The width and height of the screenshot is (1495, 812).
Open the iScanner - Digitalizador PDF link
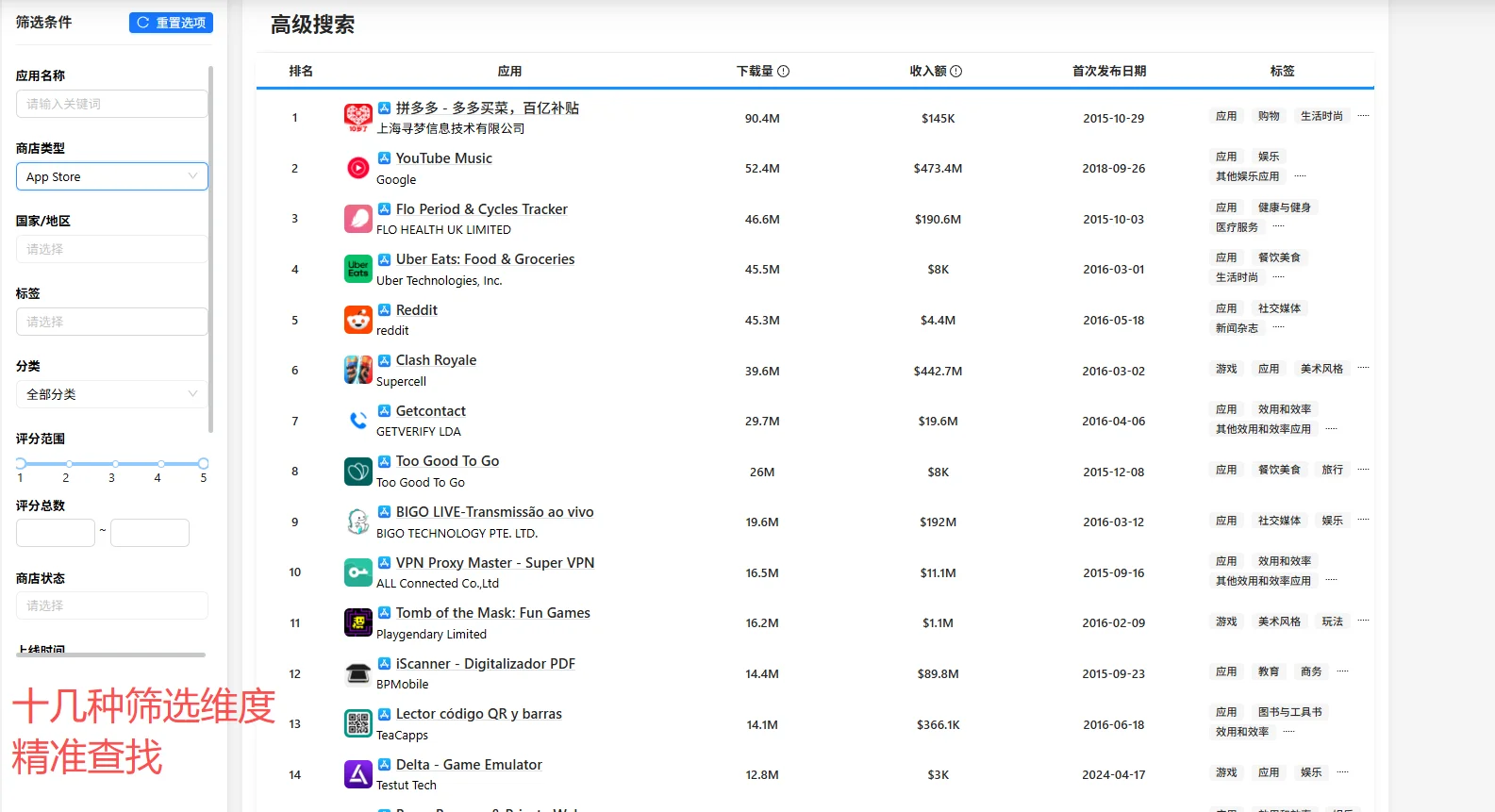coord(486,664)
